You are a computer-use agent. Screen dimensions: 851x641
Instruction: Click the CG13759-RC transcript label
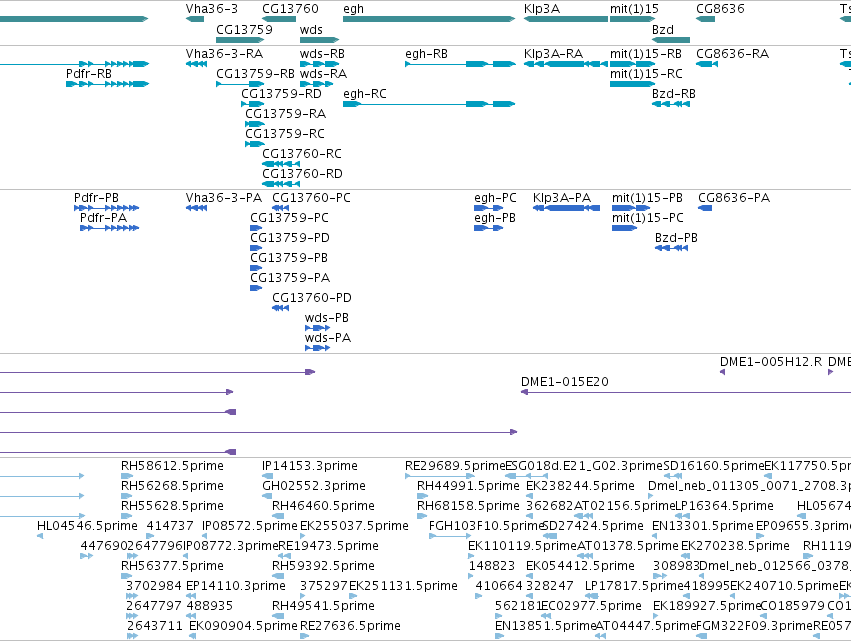(285, 134)
